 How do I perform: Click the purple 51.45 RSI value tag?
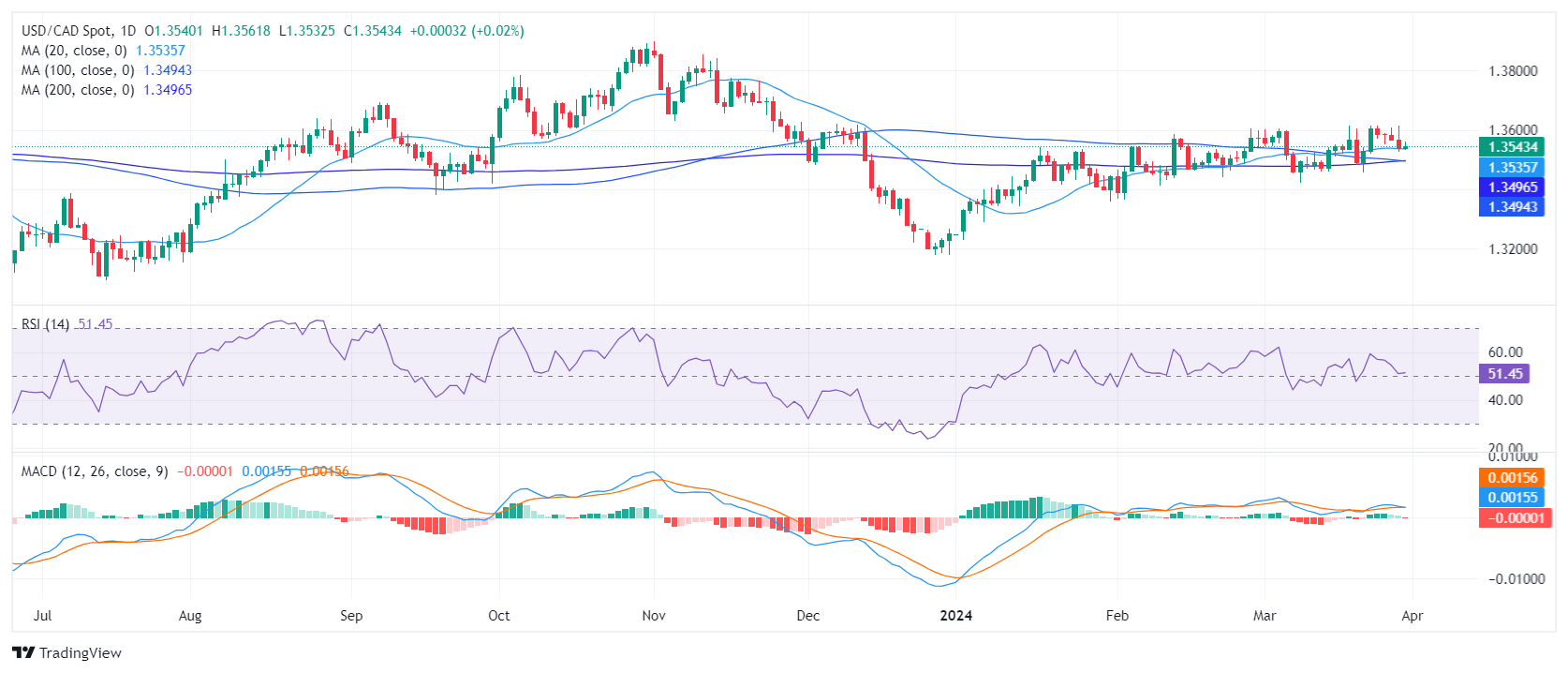pos(1504,374)
